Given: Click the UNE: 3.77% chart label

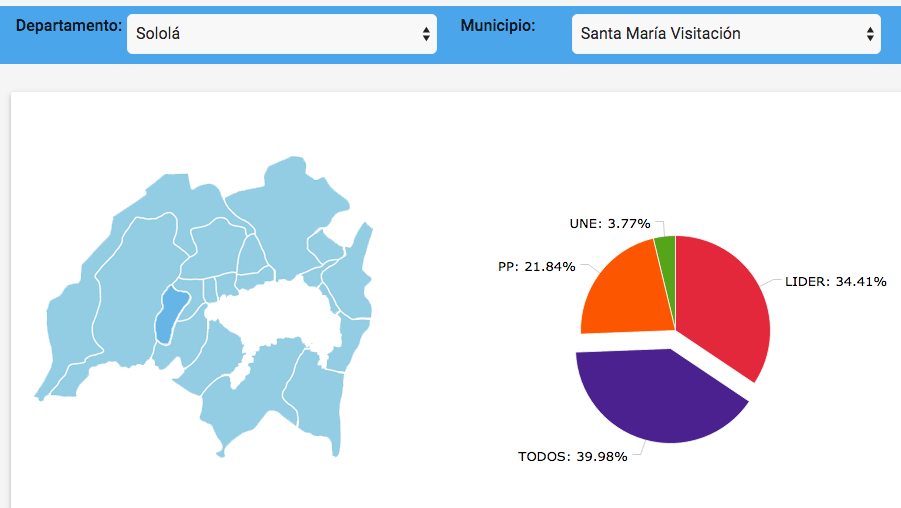Looking at the screenshot, I should click(609, 224).
